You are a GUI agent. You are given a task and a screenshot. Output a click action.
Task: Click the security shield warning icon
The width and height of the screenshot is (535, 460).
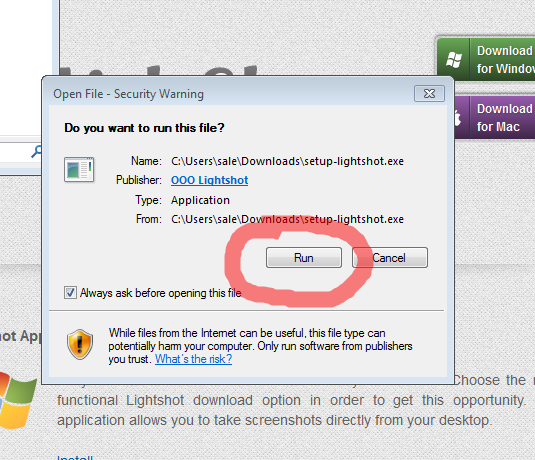point(79,344)
